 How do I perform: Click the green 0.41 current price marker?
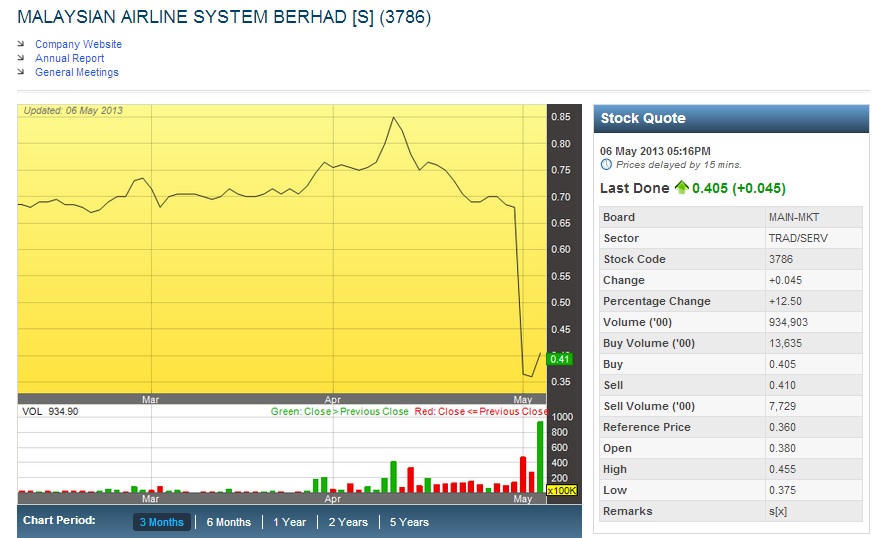coord(559,359)
